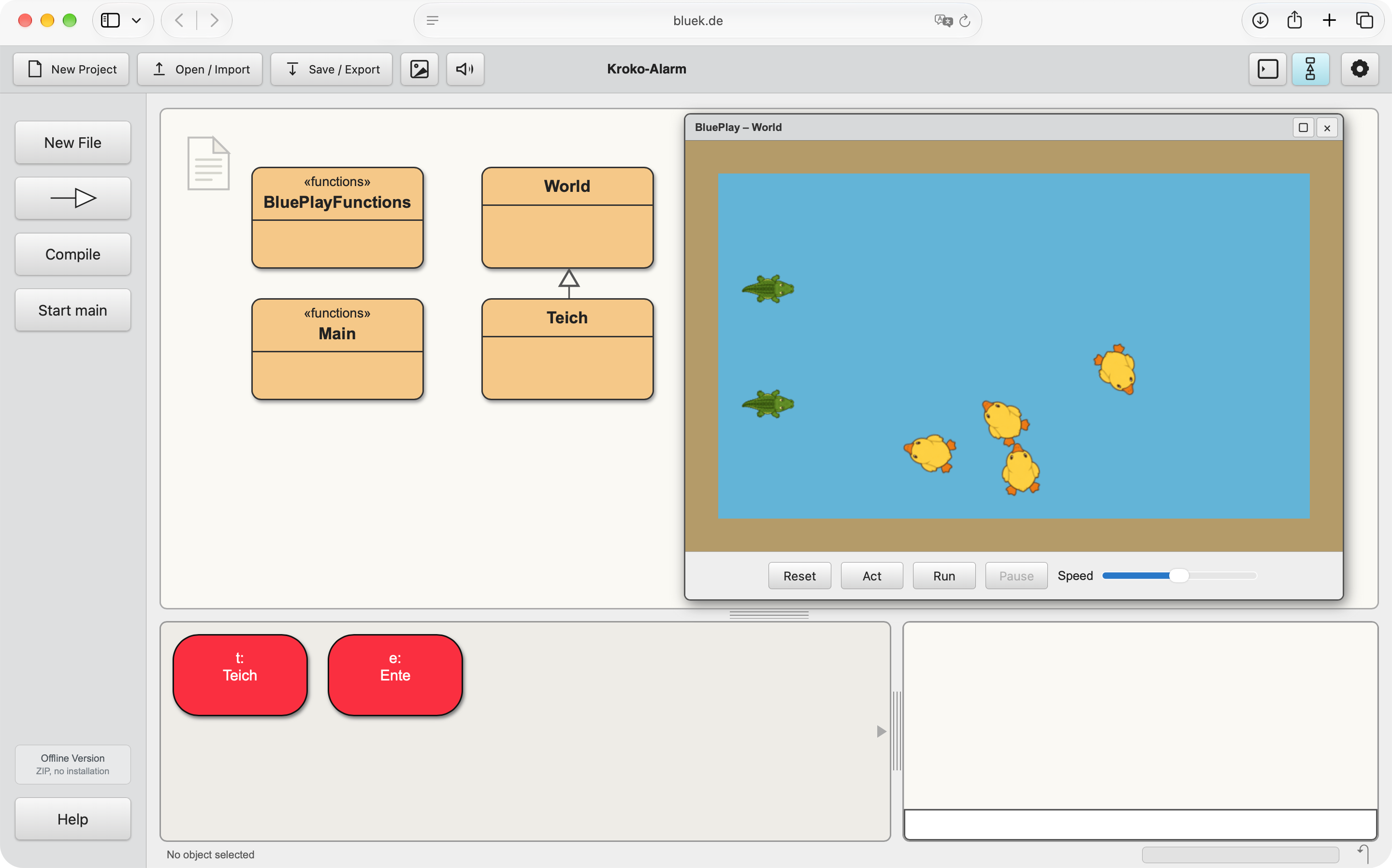1392x868 pixels.
Task: Select the inheritance arrow tool
Action: pos(73,198)
